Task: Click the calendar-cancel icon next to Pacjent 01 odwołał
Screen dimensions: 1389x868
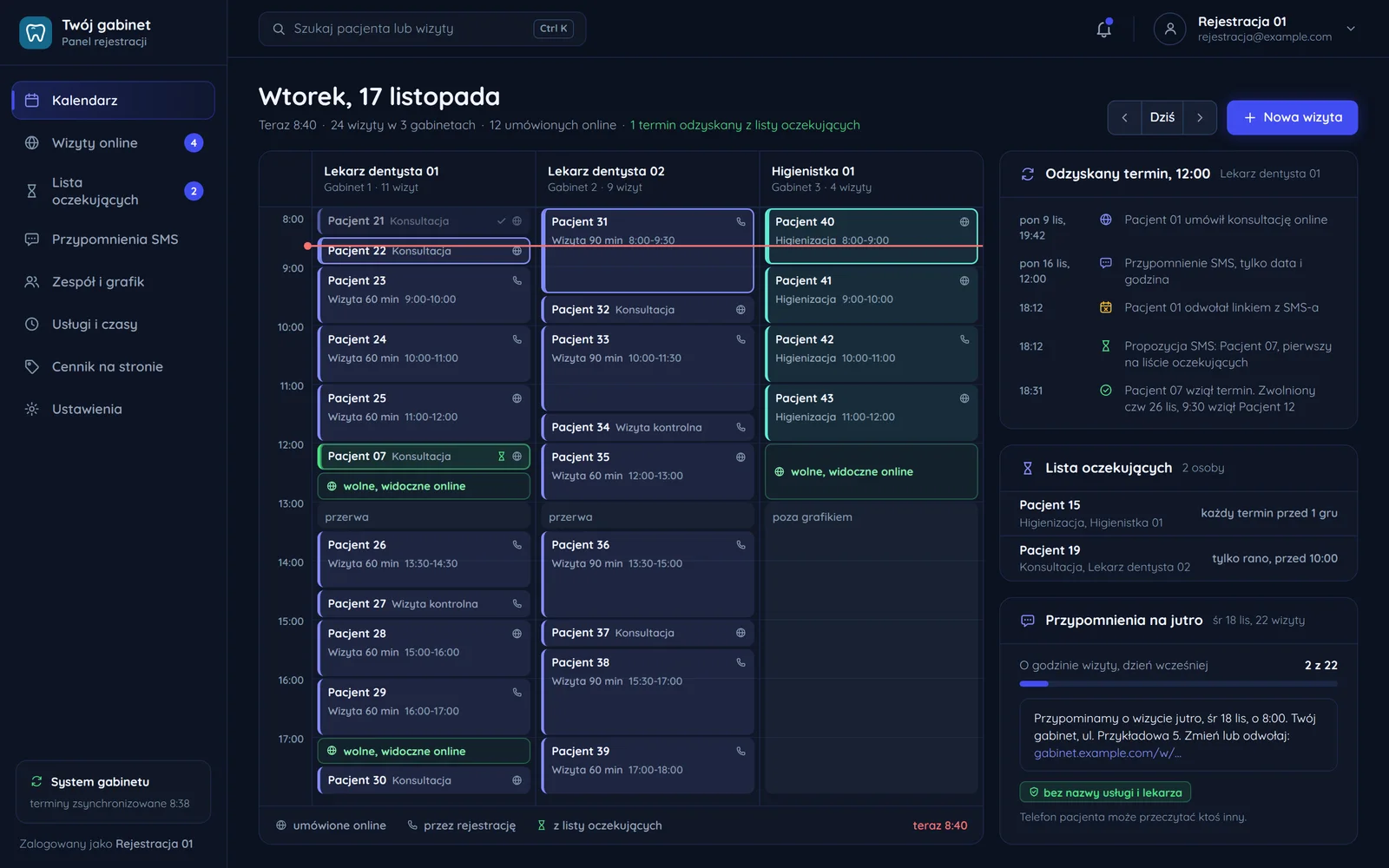Action: coord(1105,307)
